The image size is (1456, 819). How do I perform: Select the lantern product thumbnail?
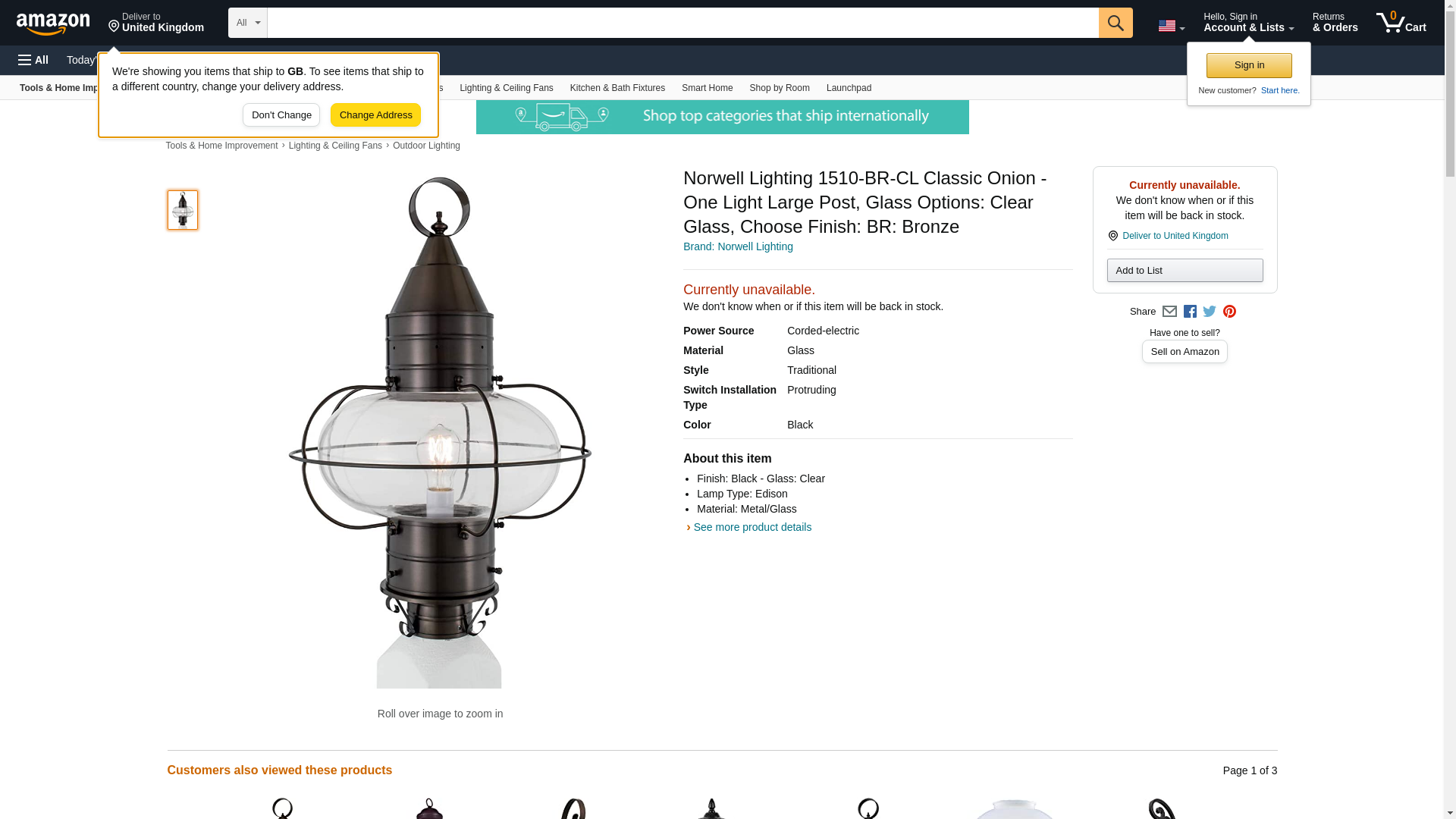tap(183, 210)
